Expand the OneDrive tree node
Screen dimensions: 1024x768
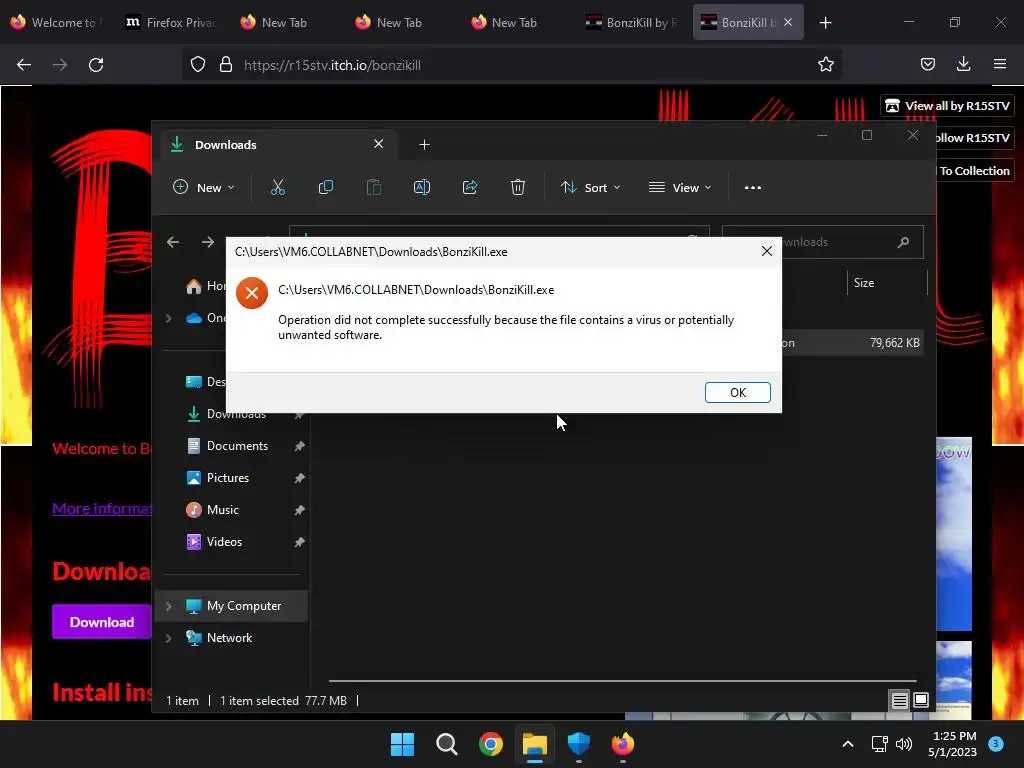(168, 318)
